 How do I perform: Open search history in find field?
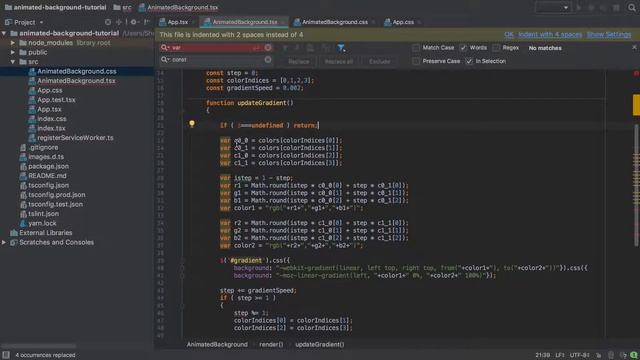tap(165, 47)
